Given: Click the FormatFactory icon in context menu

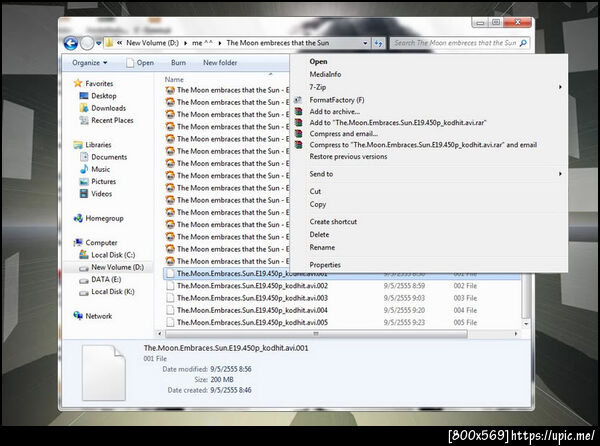Looking at the screenshot, I should pos(298,100).
